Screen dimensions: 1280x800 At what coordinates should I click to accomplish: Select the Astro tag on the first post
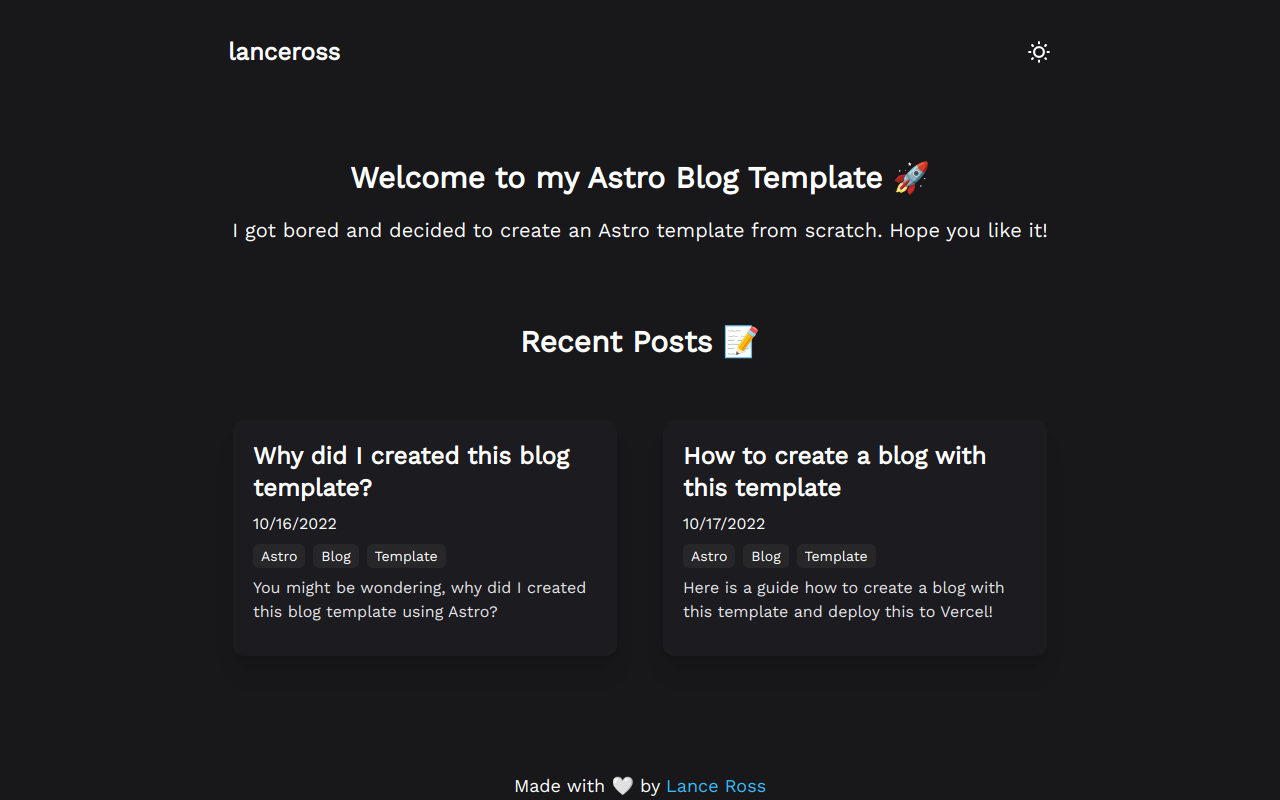tap(278, 556)
